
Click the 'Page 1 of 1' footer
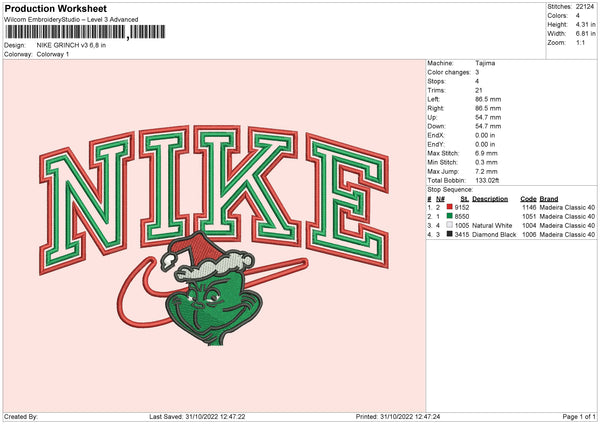coord(579,416)
